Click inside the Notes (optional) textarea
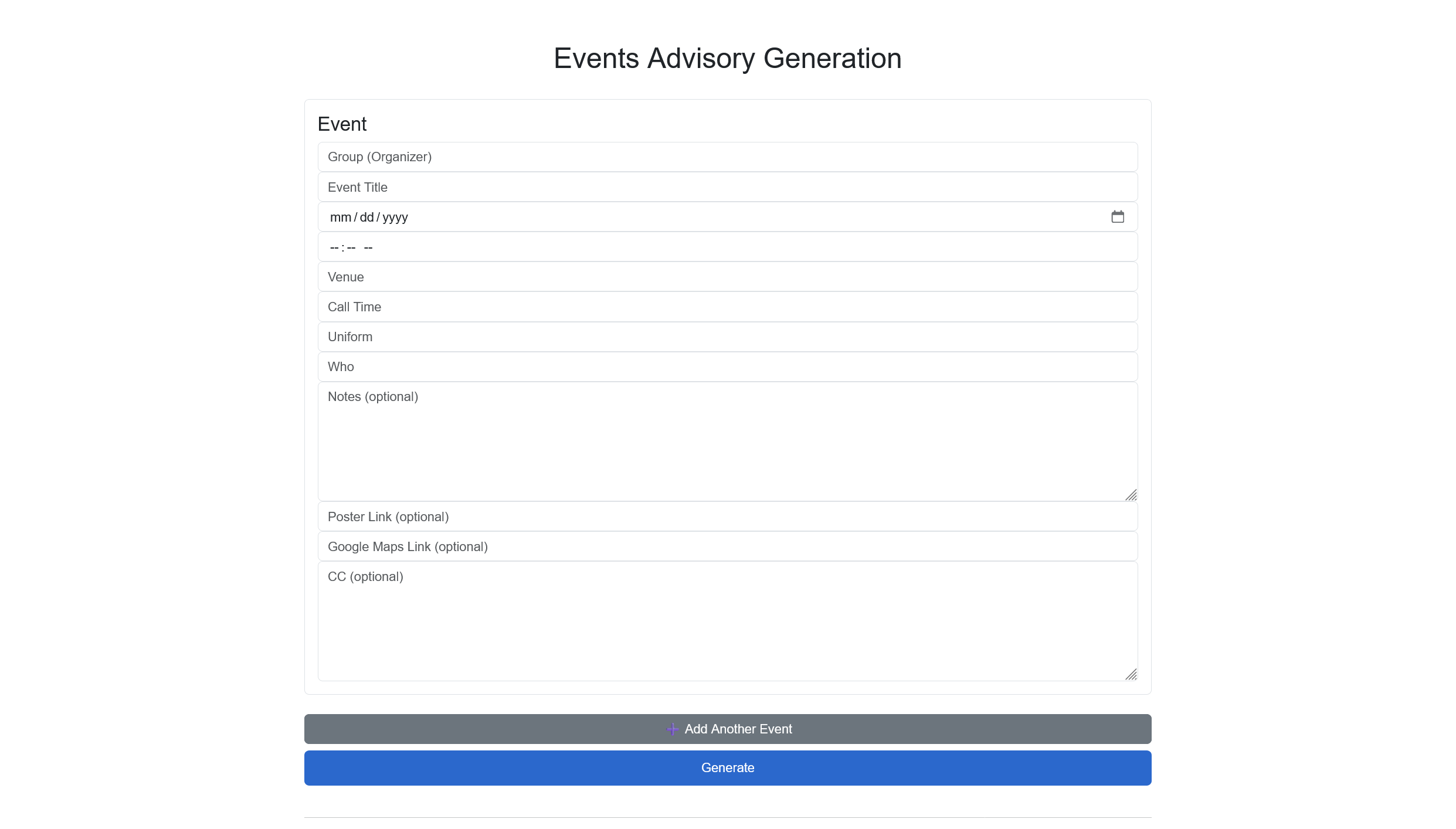The width and height of the screenshot is (1456, 829). tap(727, 440)
